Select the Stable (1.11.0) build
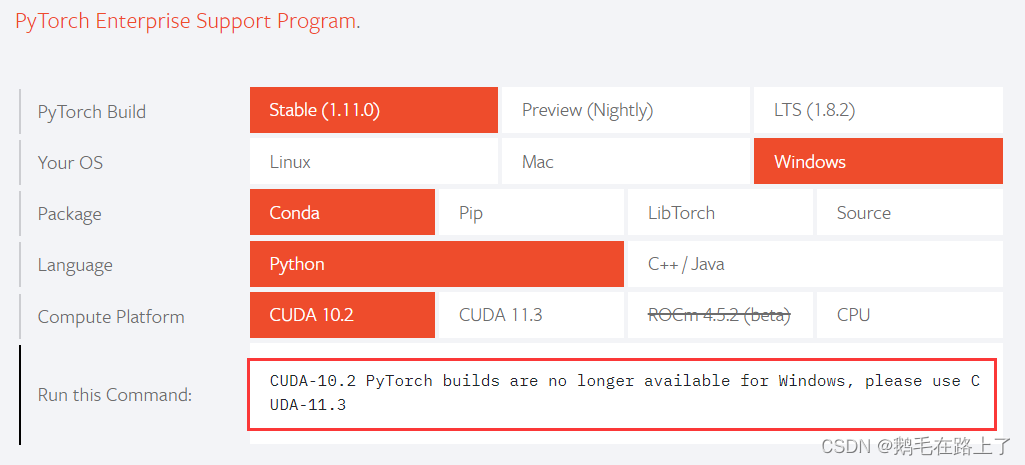 [x=373, y=110]
